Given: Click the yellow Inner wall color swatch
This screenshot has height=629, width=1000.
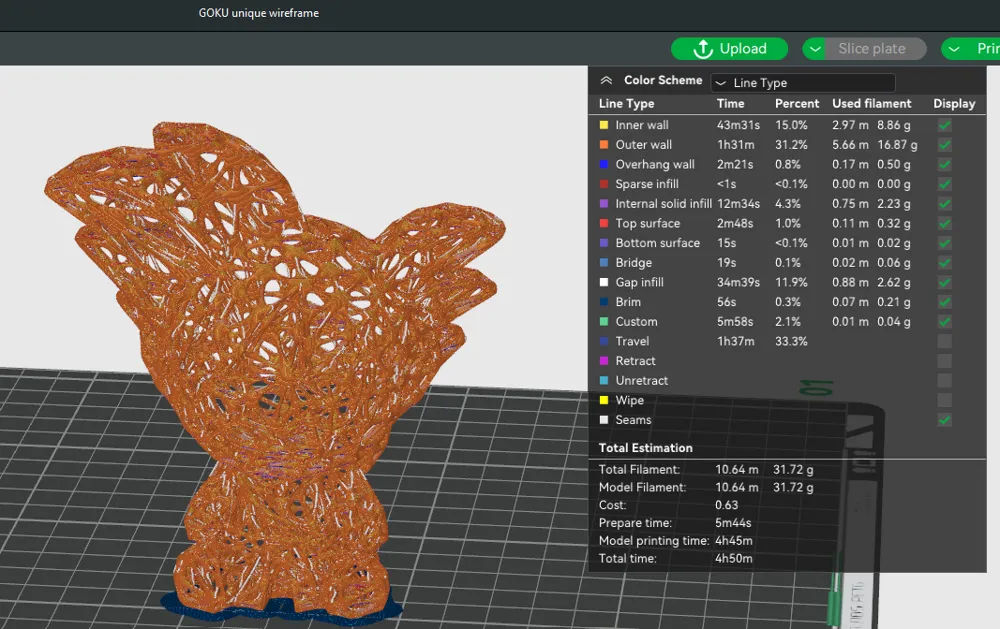Looking at the screenshot, I should [604, 125].
